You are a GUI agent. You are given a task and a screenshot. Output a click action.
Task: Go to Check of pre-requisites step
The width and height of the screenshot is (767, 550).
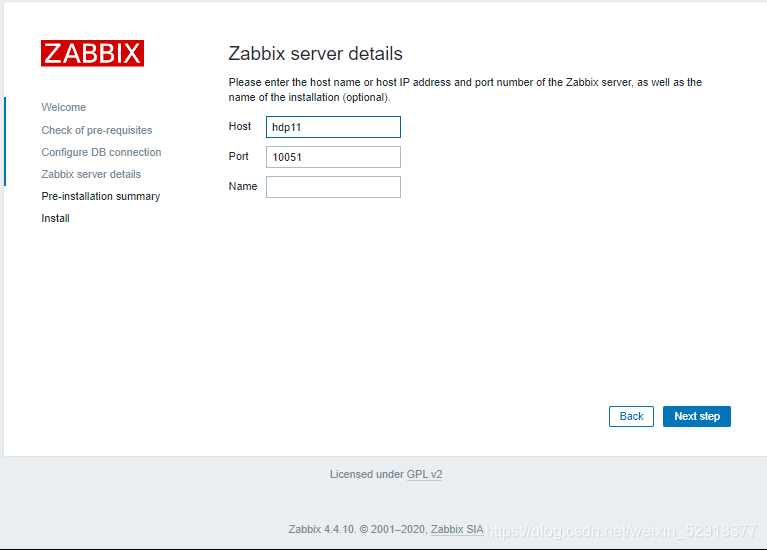(97, 130)
